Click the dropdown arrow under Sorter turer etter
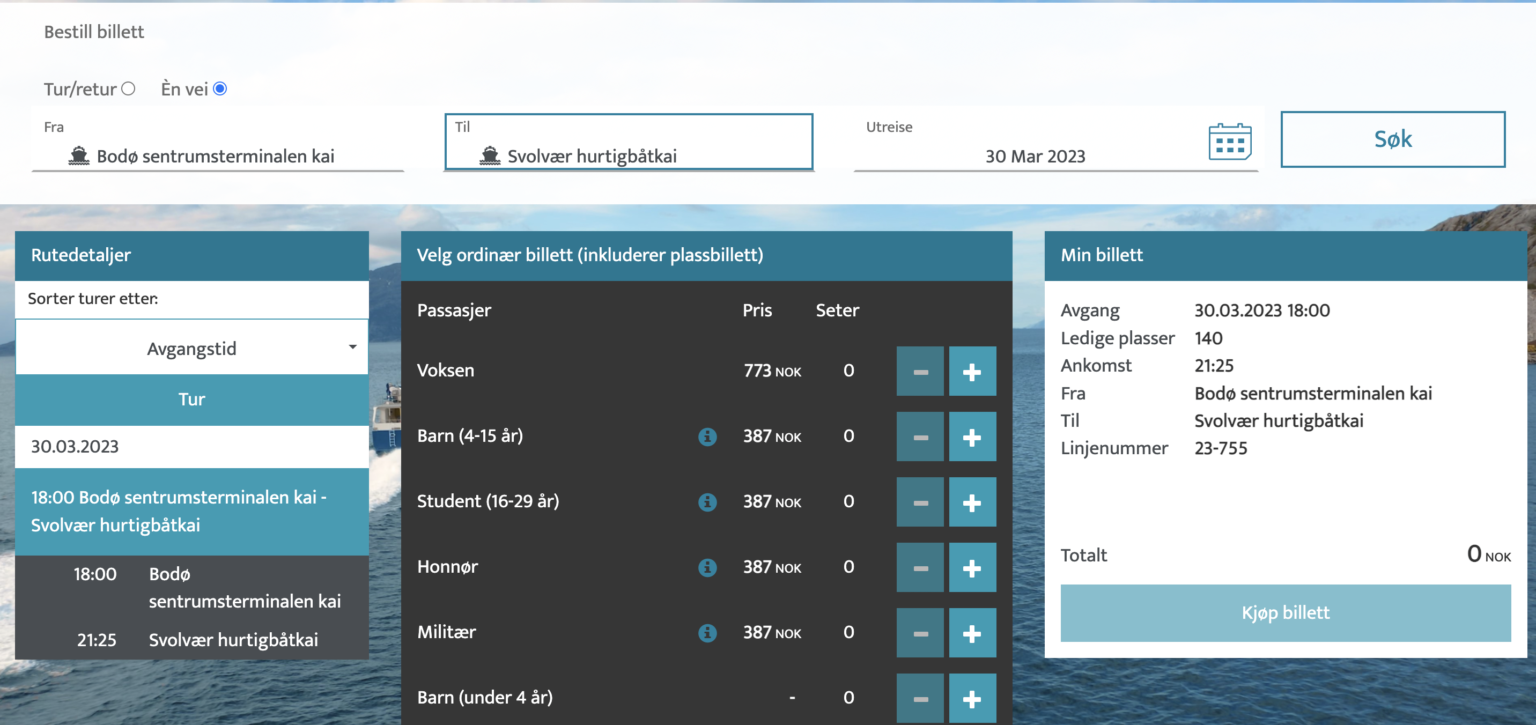Viewport: 1536px width, 725px height. [351, 346]
